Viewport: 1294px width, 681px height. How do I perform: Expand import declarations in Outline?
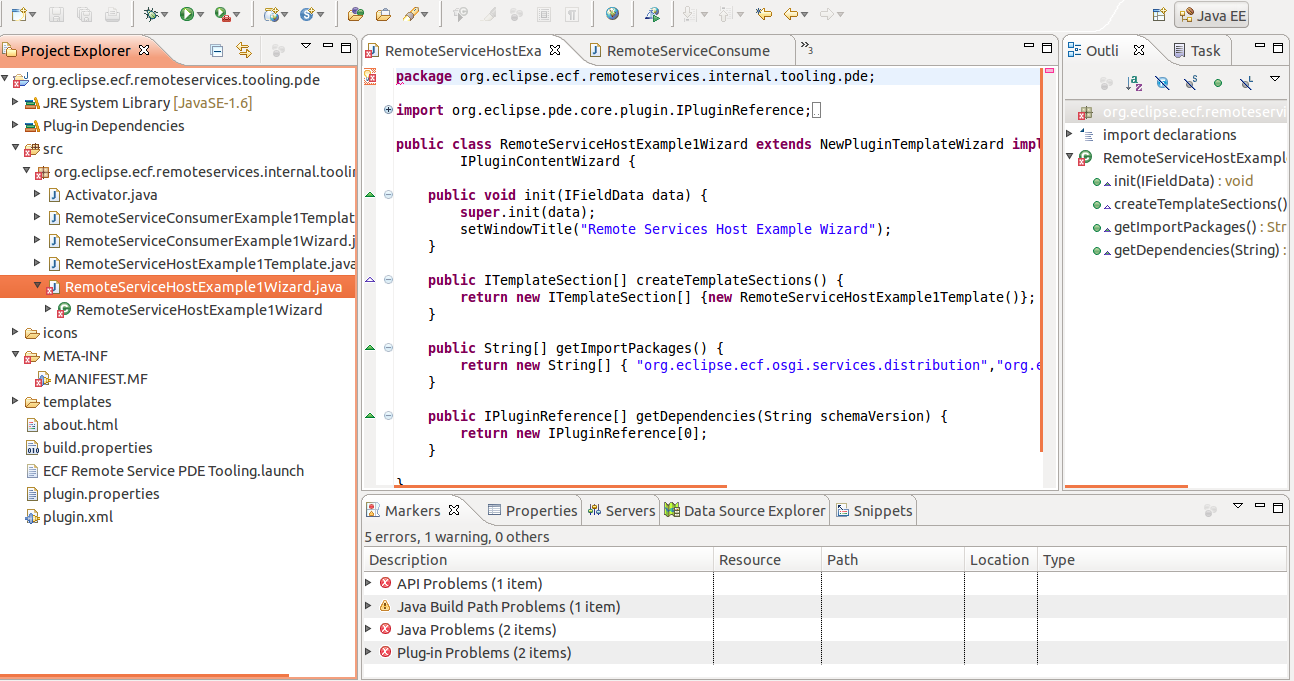click(x=1069, y=134)
